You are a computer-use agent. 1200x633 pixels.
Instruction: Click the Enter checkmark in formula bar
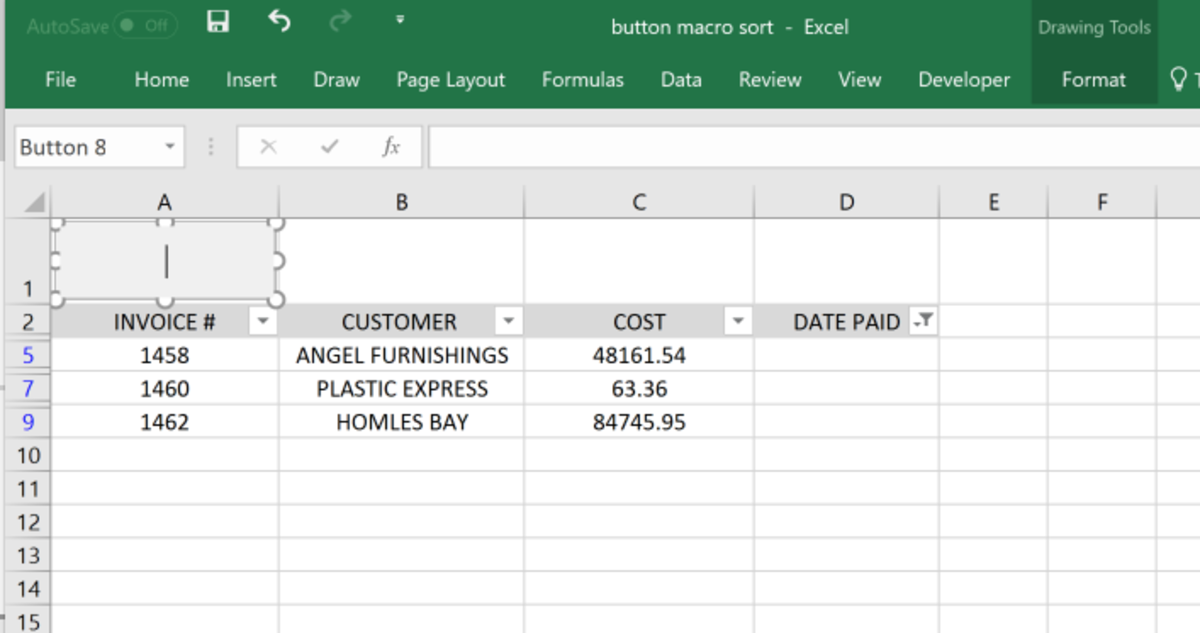[x=330, y=146]
